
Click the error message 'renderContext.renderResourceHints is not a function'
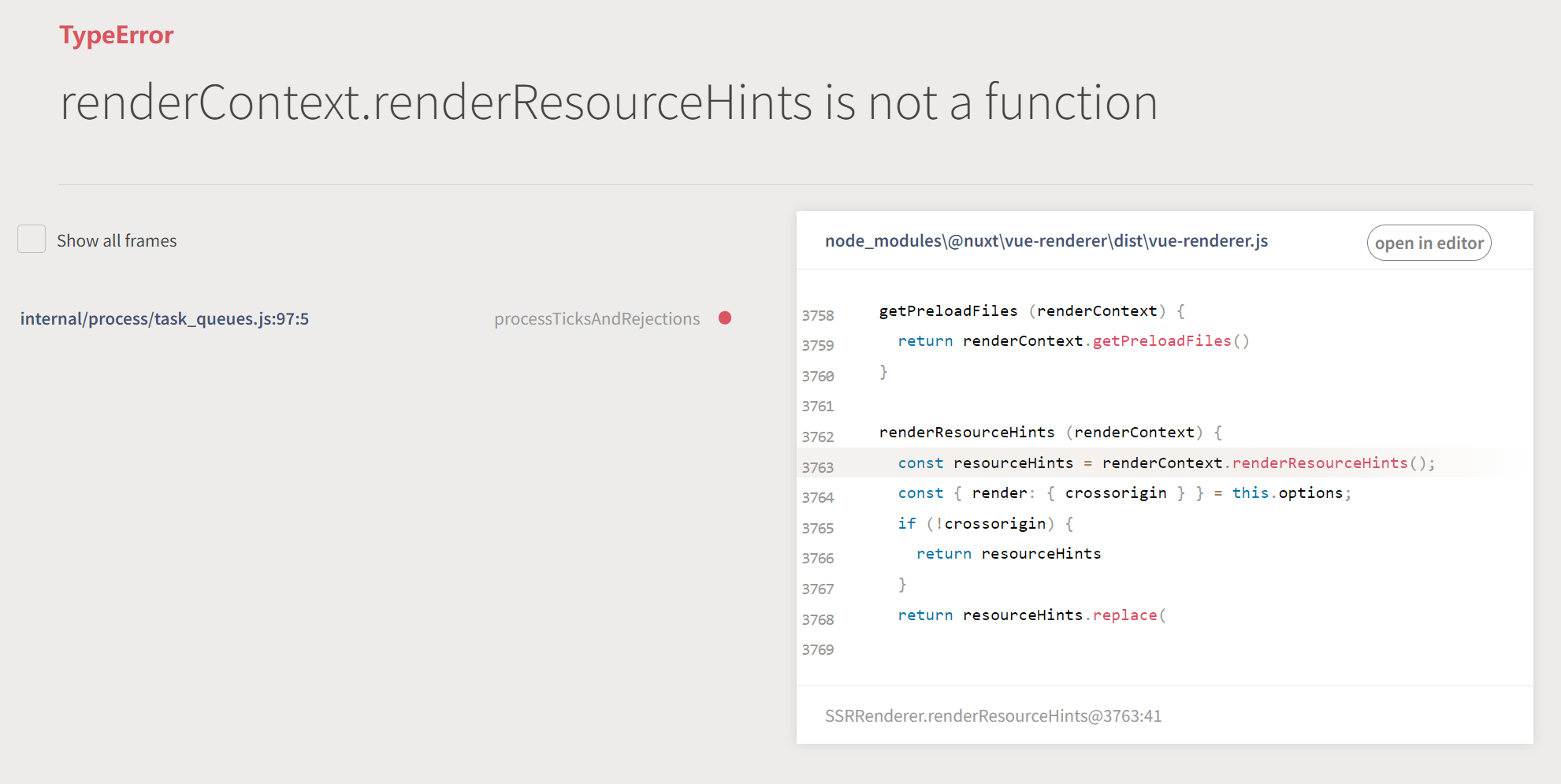[x=609, y=102]
